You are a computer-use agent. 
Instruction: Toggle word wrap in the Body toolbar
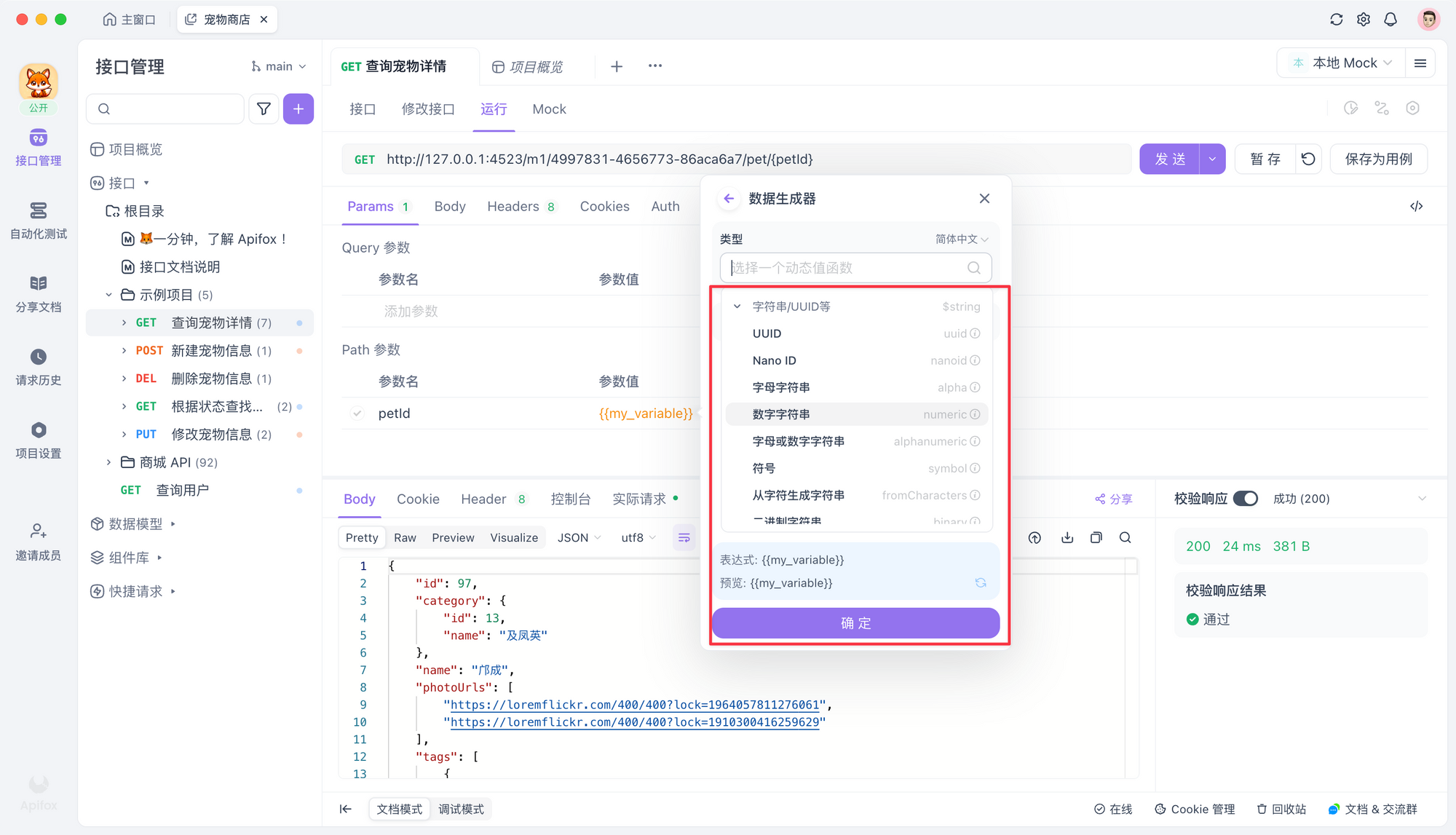tap(684, 537)
